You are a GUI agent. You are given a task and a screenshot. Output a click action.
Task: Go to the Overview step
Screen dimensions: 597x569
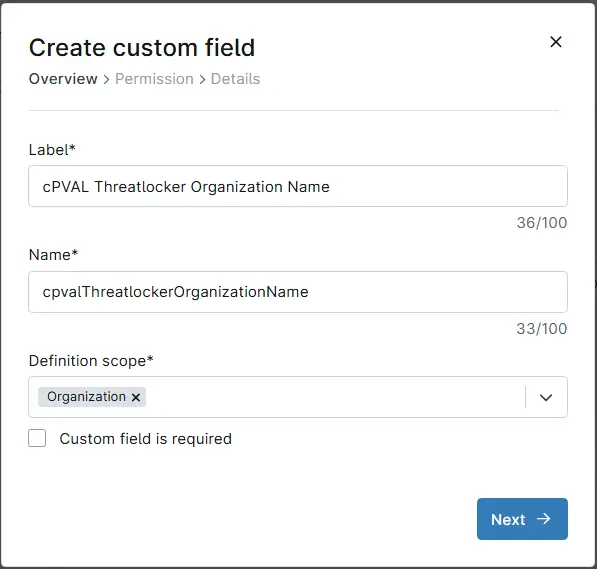click(x=63, y=79)
